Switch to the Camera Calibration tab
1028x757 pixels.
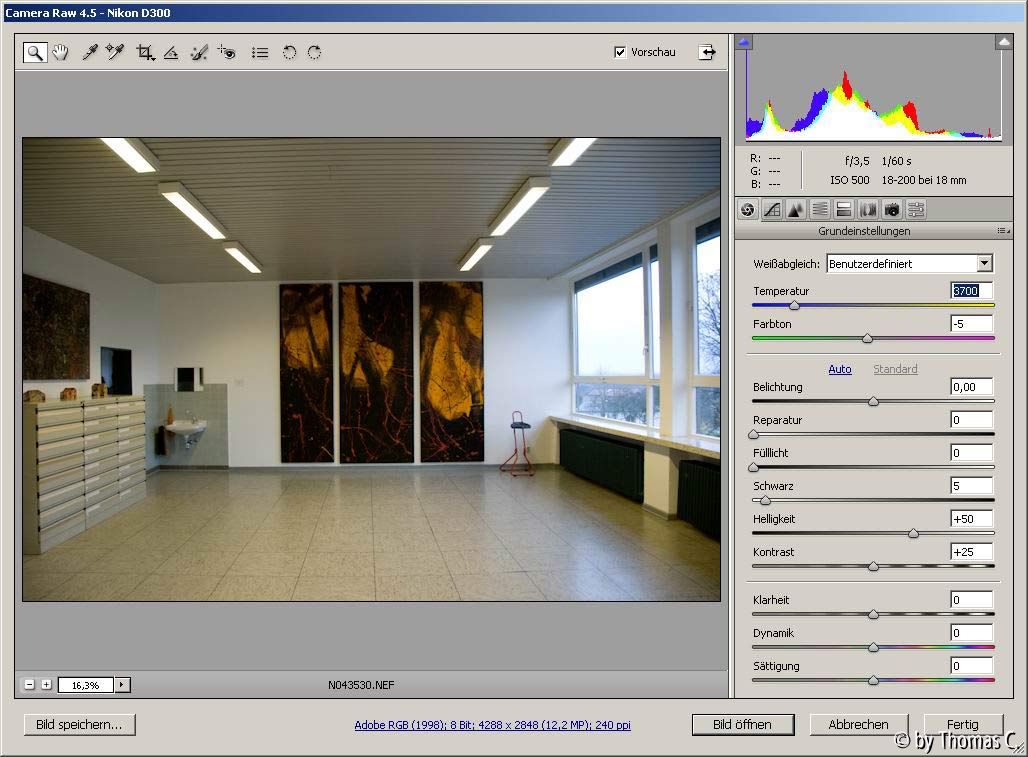[892, 209]
